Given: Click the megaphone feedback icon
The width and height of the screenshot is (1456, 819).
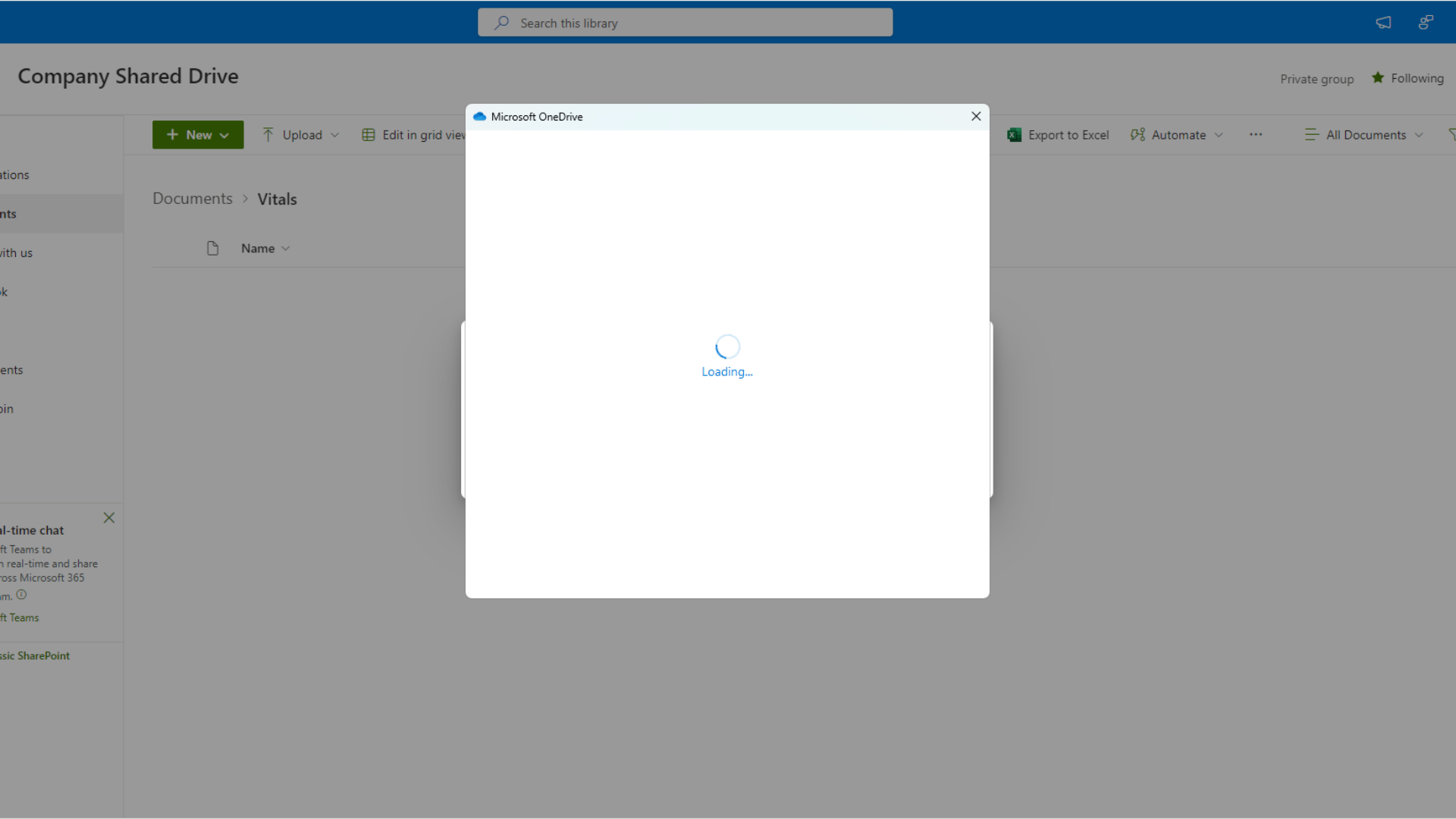Looking at the screenshot, I should click(x=1383, y=23).
